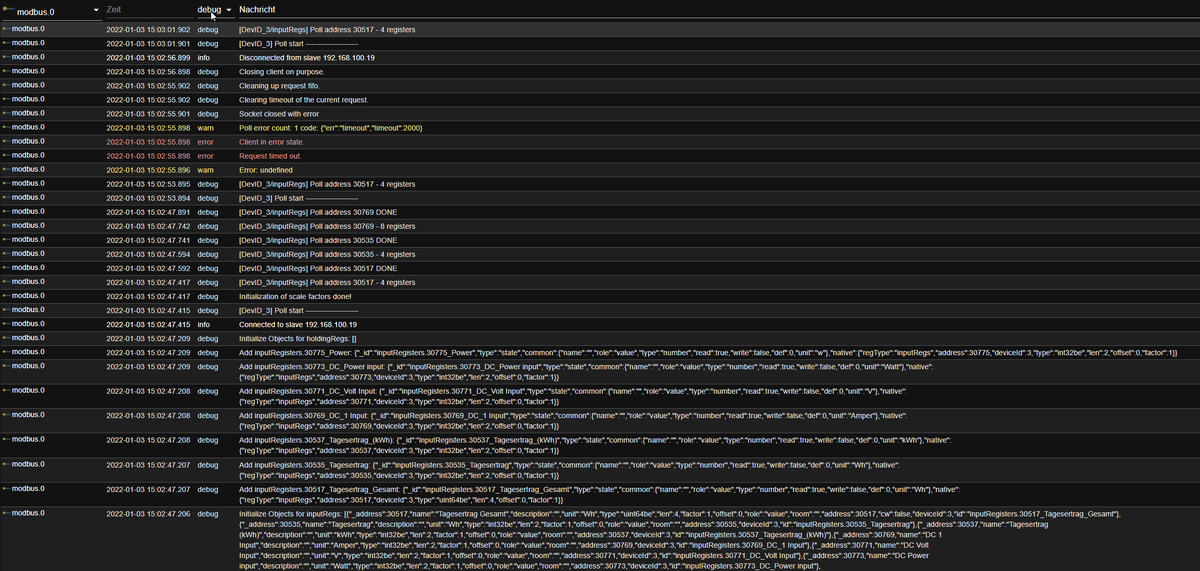Click modbus icon in 'Add inputRegisters.30535_Tagesertrag' row

8,463
